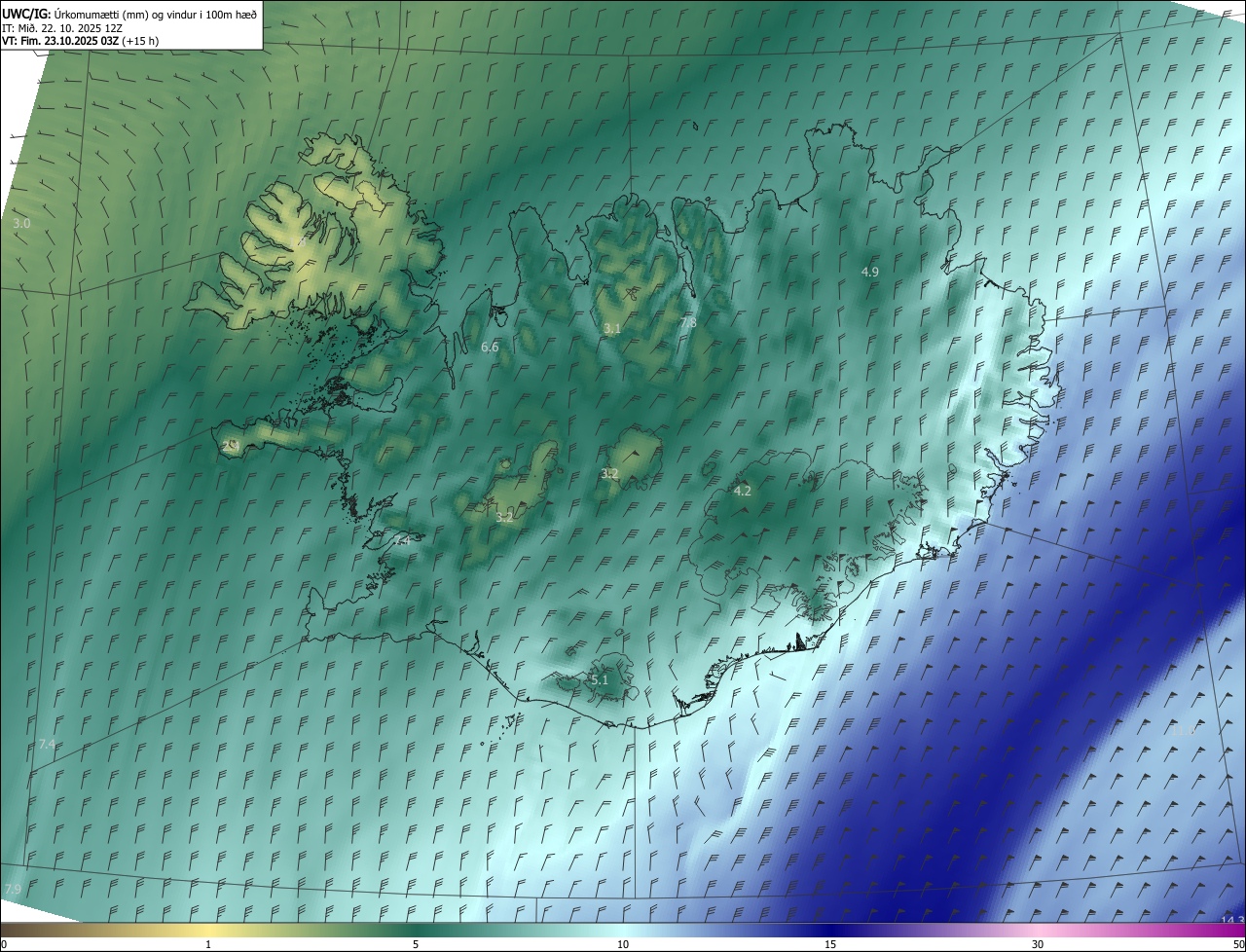The image size is (1246, 952).
Task: Click the 'VT: Fim. 23.10.2025 03Z (+15 h)' line
Action: [x=81, y=41]
